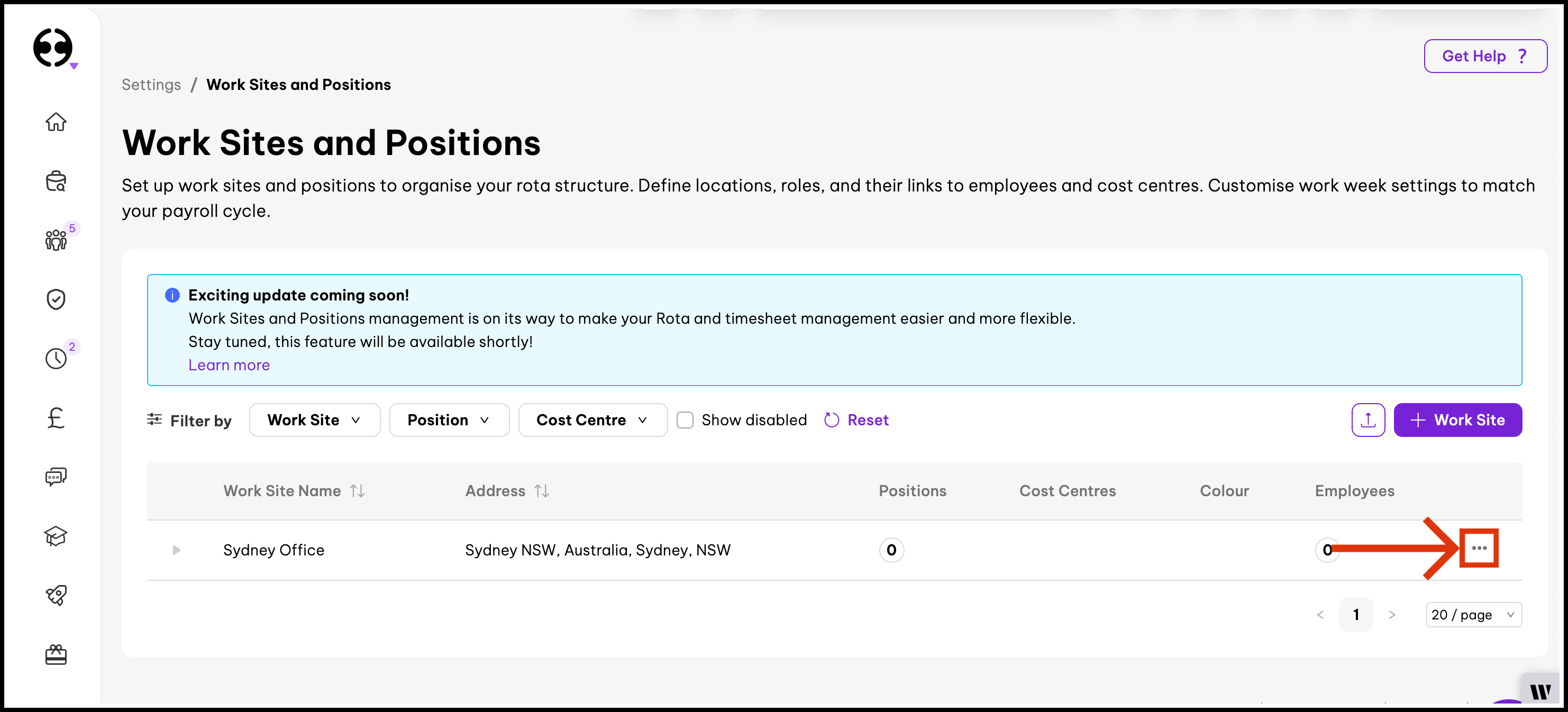Open the Position filter dropdown
Screen dimensions: 1568x712
pyautogui.click(x=449, y=420)
